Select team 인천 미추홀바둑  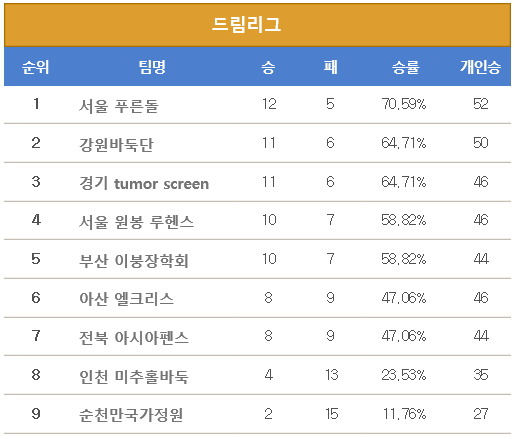click(134, 377)
